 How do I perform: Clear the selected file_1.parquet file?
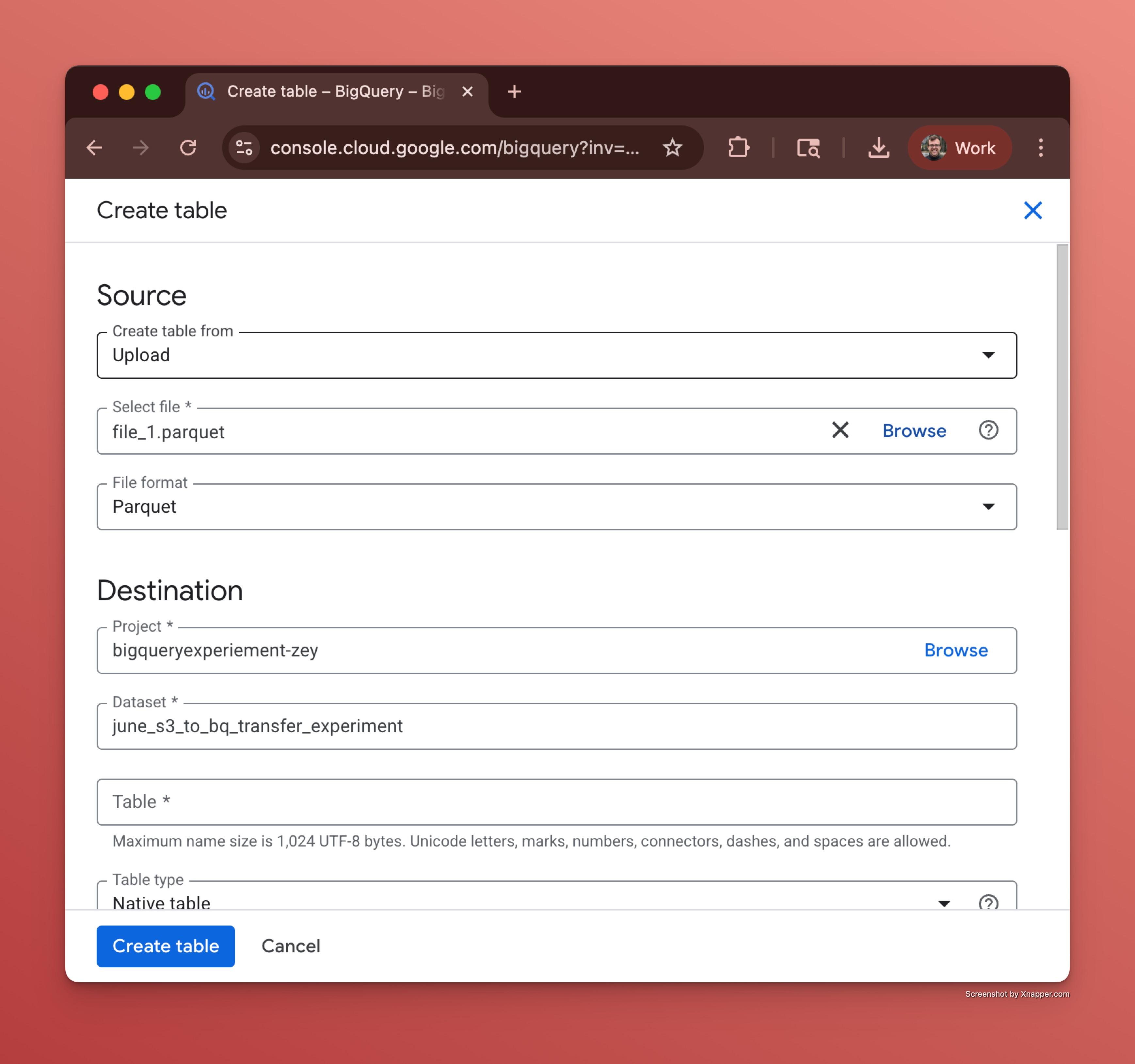[840, 430]
